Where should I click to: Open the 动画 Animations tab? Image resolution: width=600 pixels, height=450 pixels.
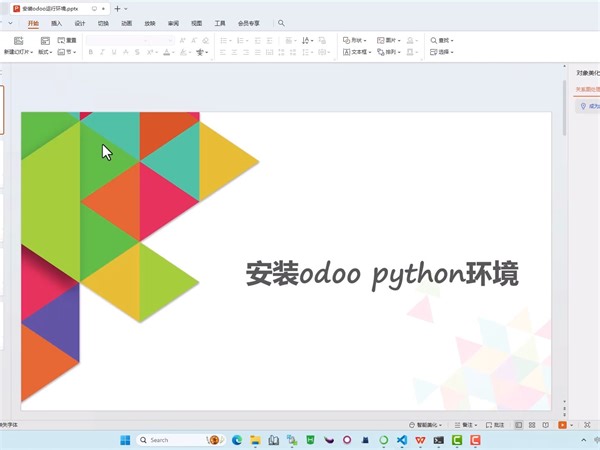click(127, 23)
